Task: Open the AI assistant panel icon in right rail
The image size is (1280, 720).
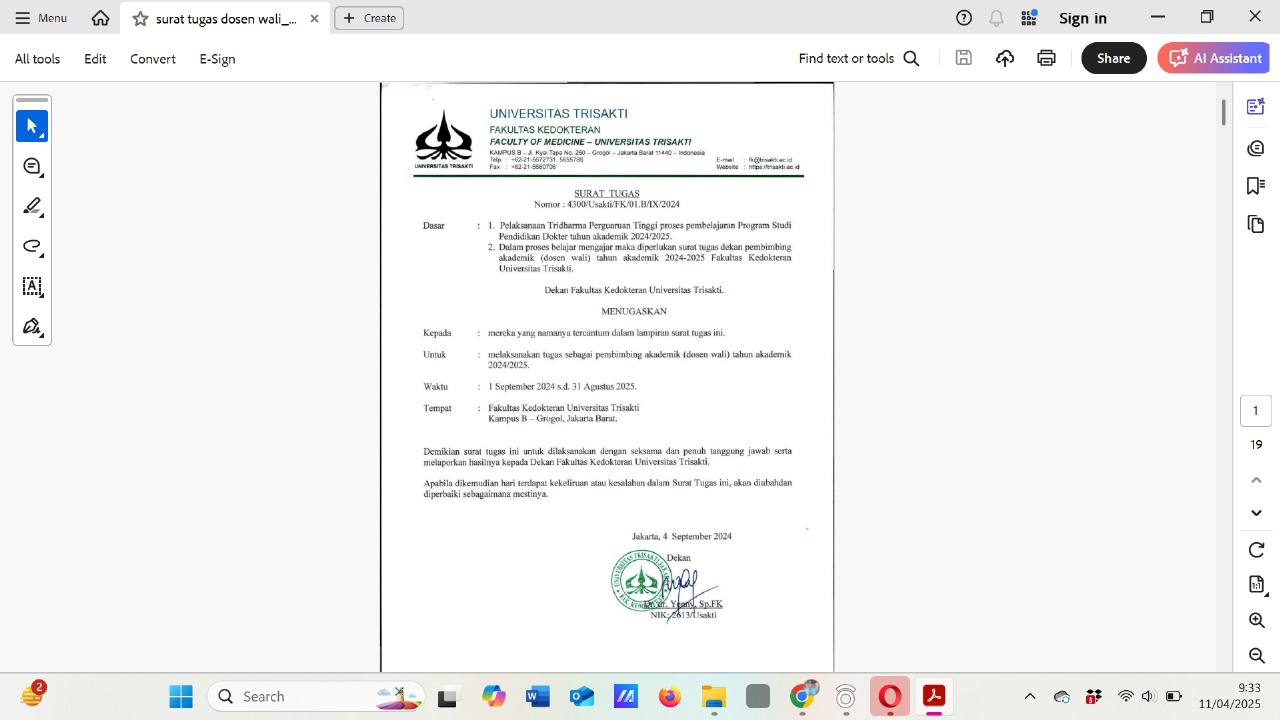Action: coord(1256,108)
